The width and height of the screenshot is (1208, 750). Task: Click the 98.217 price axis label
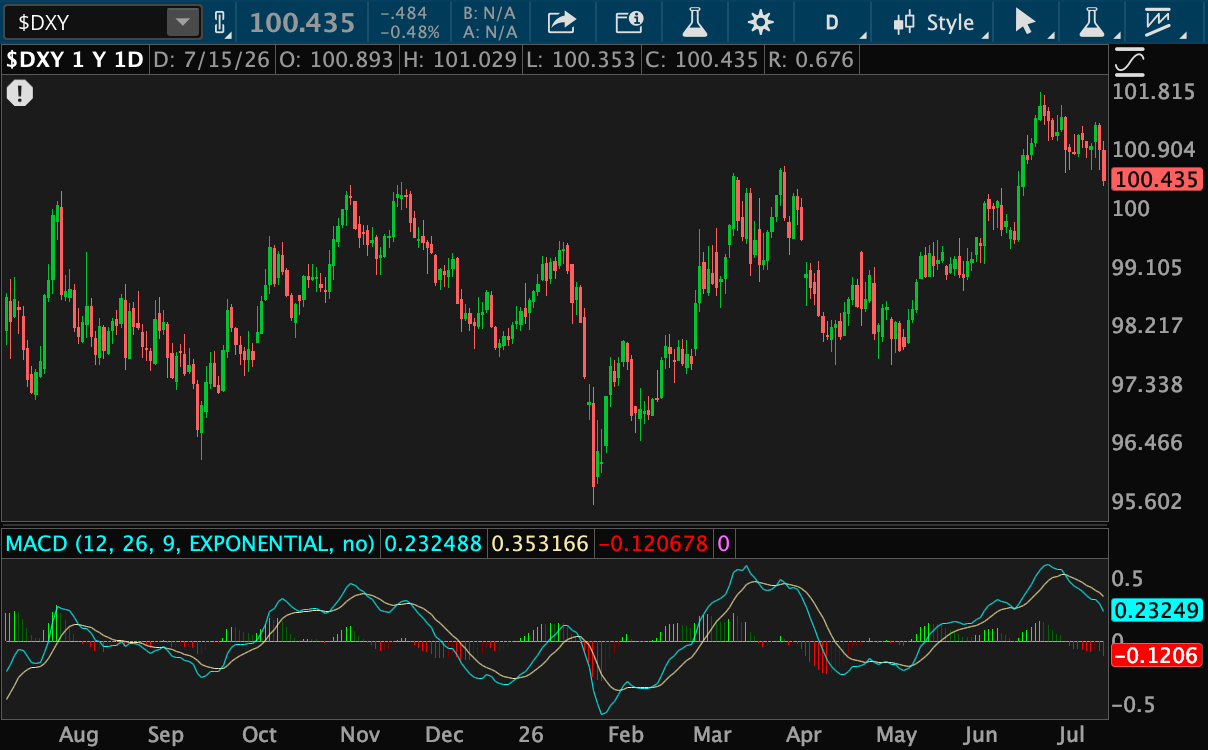[x=1146, y=325]
